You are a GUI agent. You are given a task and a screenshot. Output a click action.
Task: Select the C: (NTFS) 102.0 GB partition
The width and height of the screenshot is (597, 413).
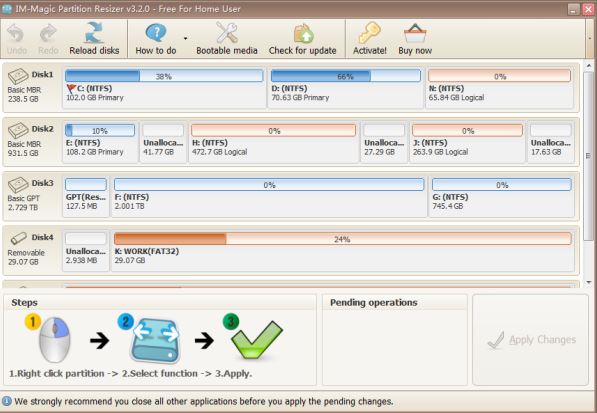coord(164,87)
